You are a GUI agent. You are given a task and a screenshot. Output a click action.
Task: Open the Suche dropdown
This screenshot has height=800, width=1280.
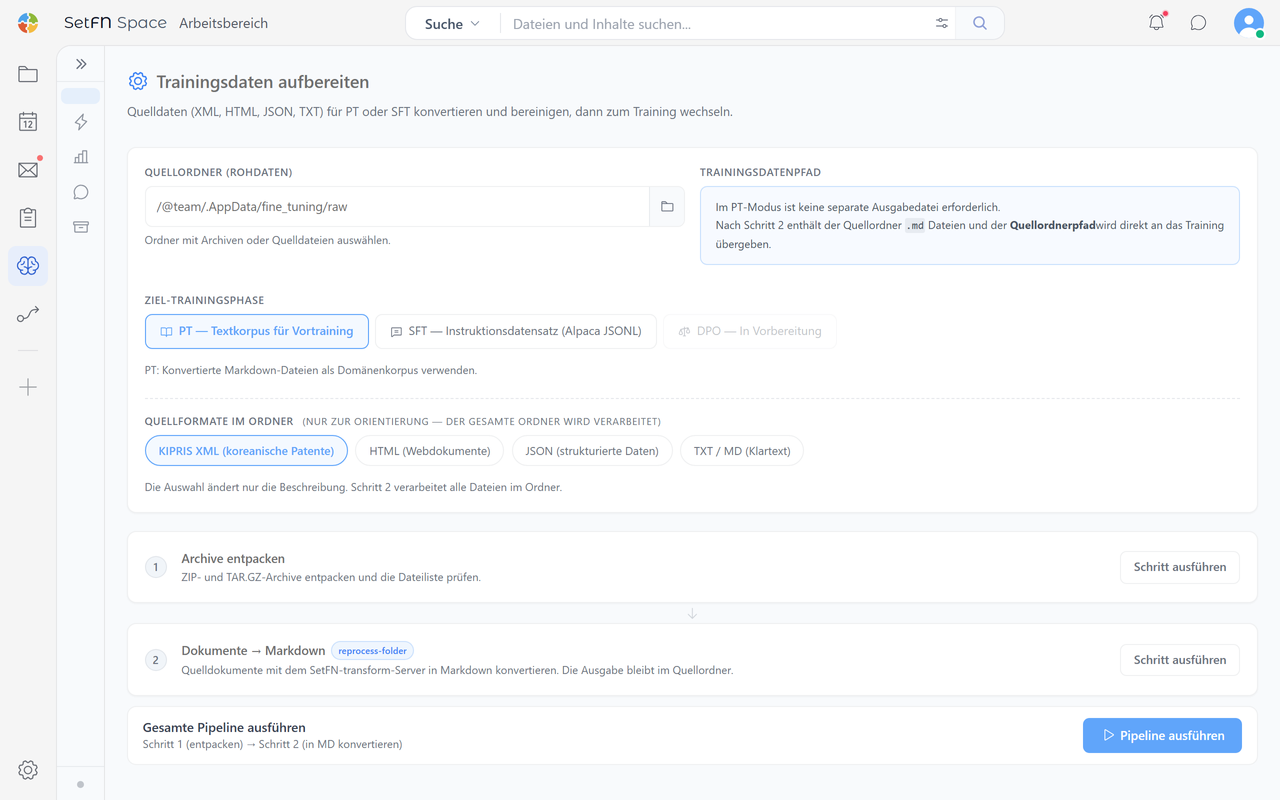pos(452,24)
